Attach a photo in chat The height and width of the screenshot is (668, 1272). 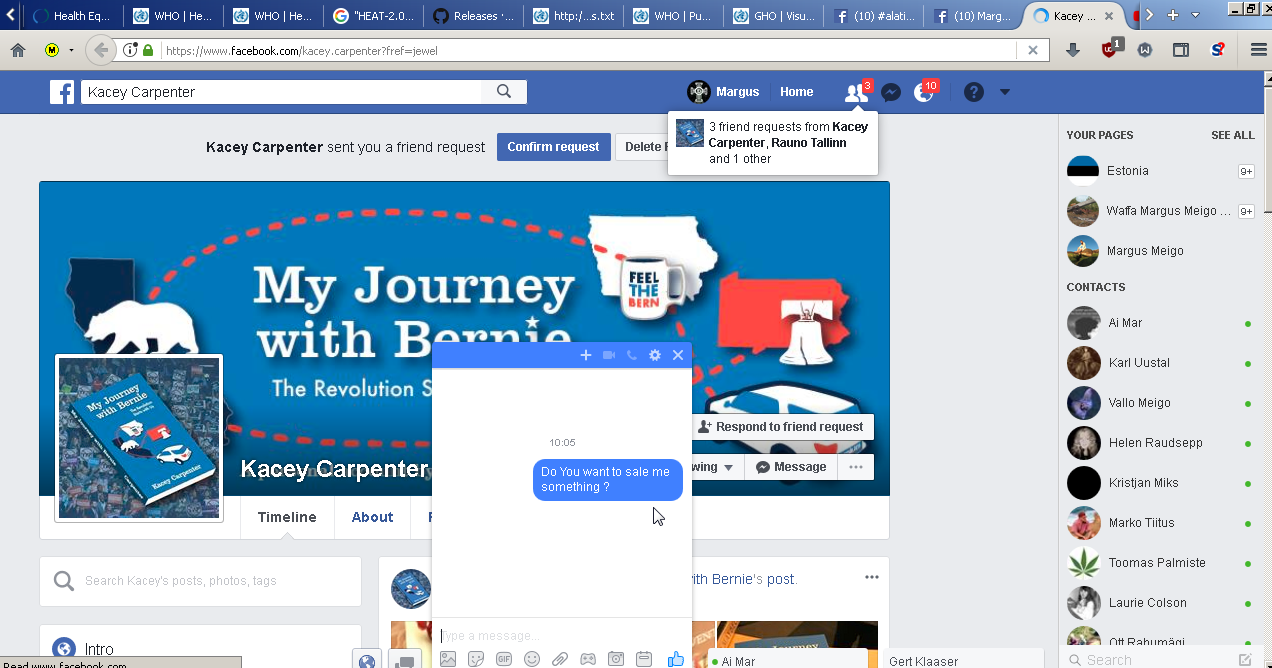tap(448, 659)
